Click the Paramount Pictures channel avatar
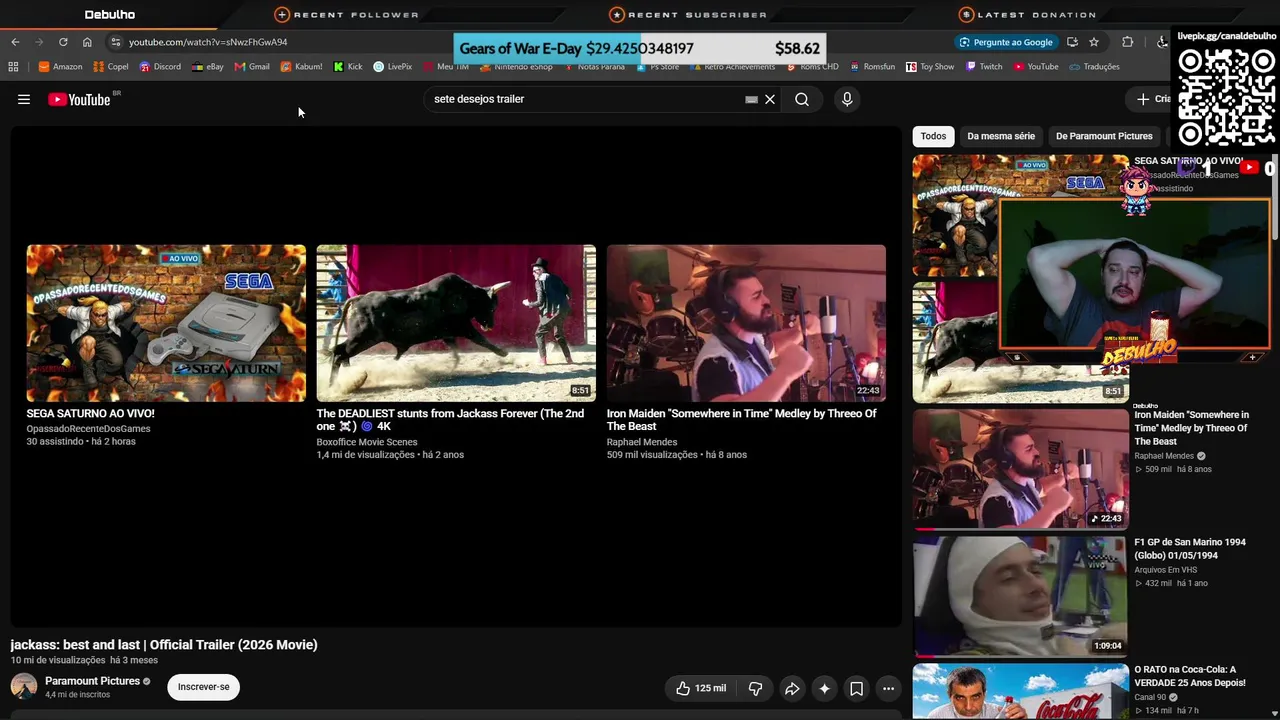 [x=24, y=687]
